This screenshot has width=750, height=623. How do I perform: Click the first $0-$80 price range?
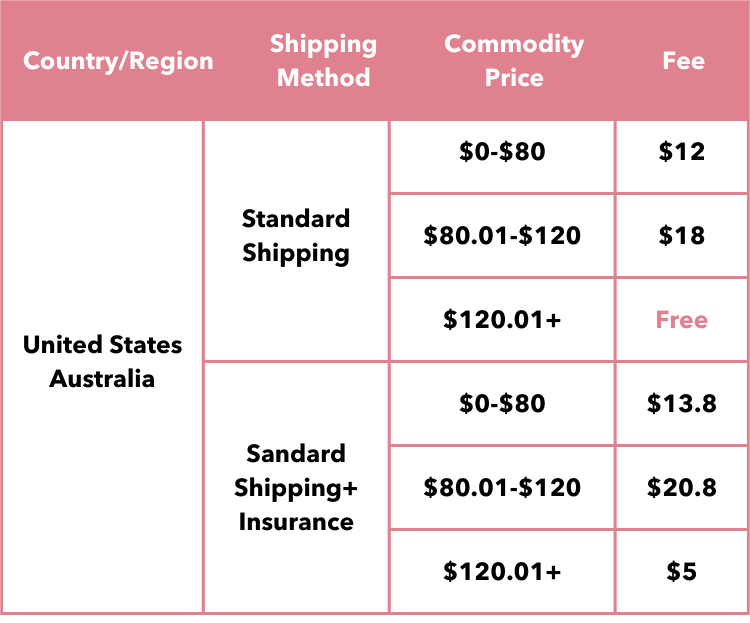[x=502, y=152]
